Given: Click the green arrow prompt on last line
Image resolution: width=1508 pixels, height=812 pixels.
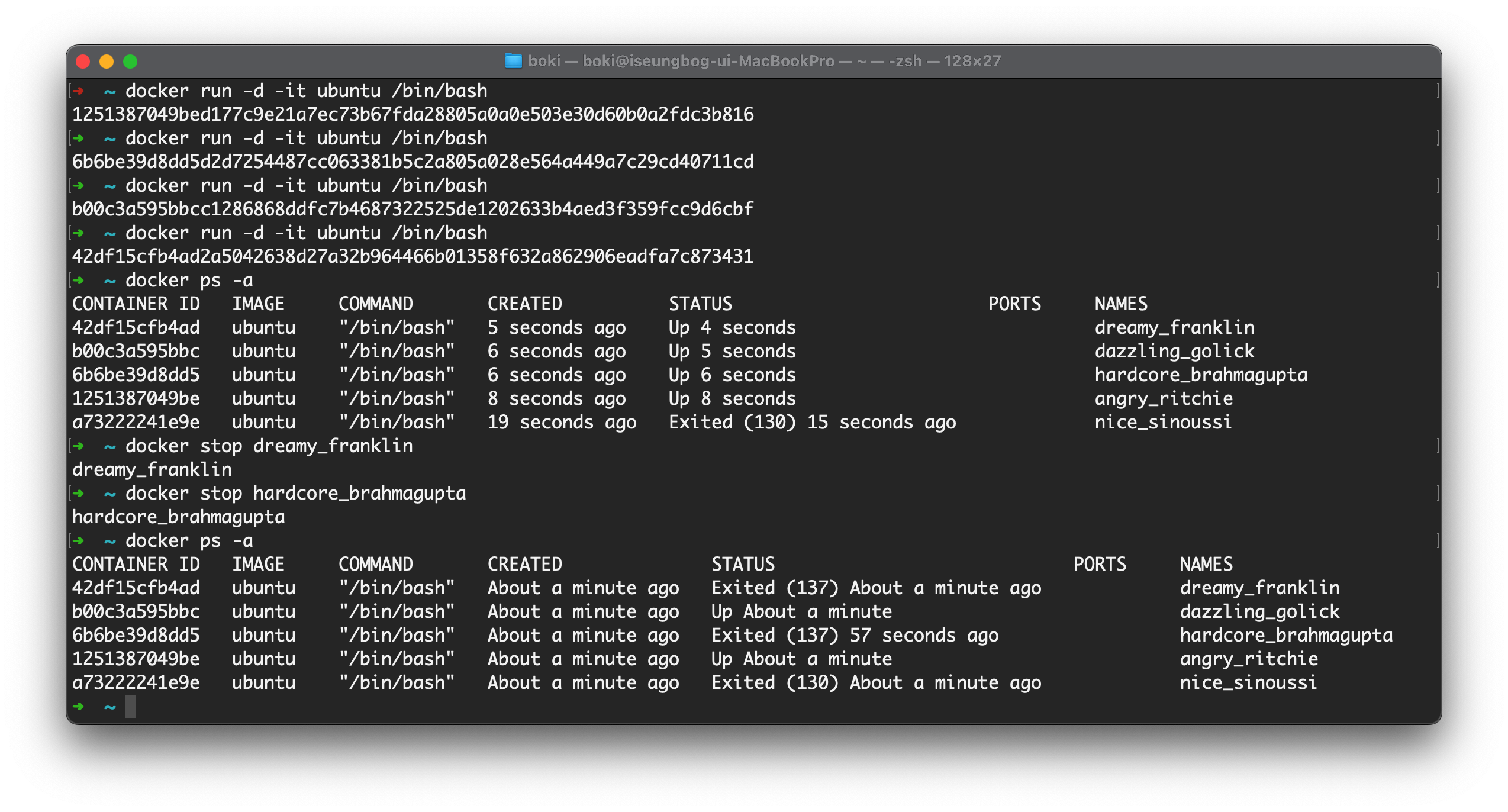Looking at the screenshot, I should (x=78, y=706).
